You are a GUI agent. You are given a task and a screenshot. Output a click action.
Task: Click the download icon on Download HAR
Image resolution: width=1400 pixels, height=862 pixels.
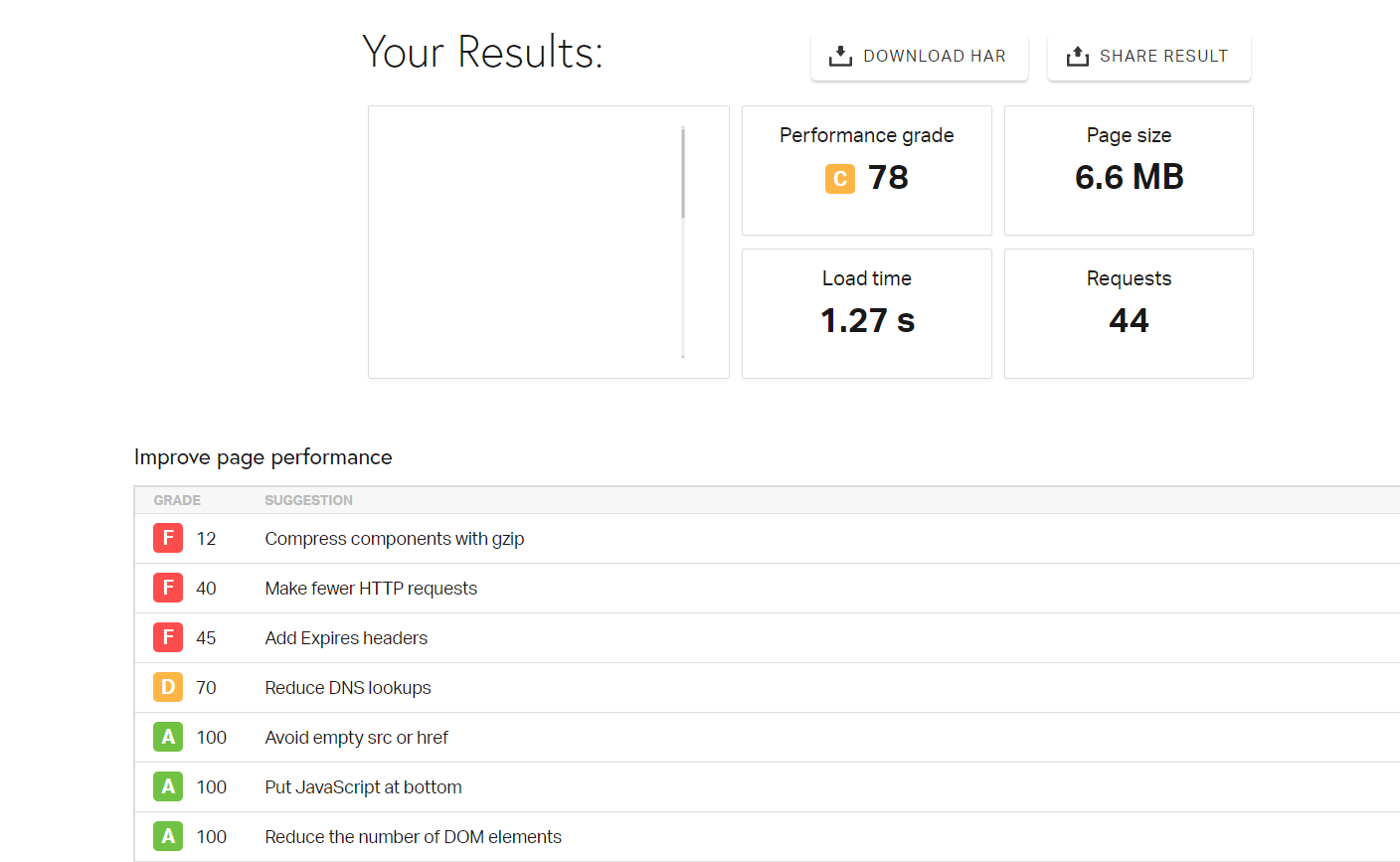[x=840, y=56]
